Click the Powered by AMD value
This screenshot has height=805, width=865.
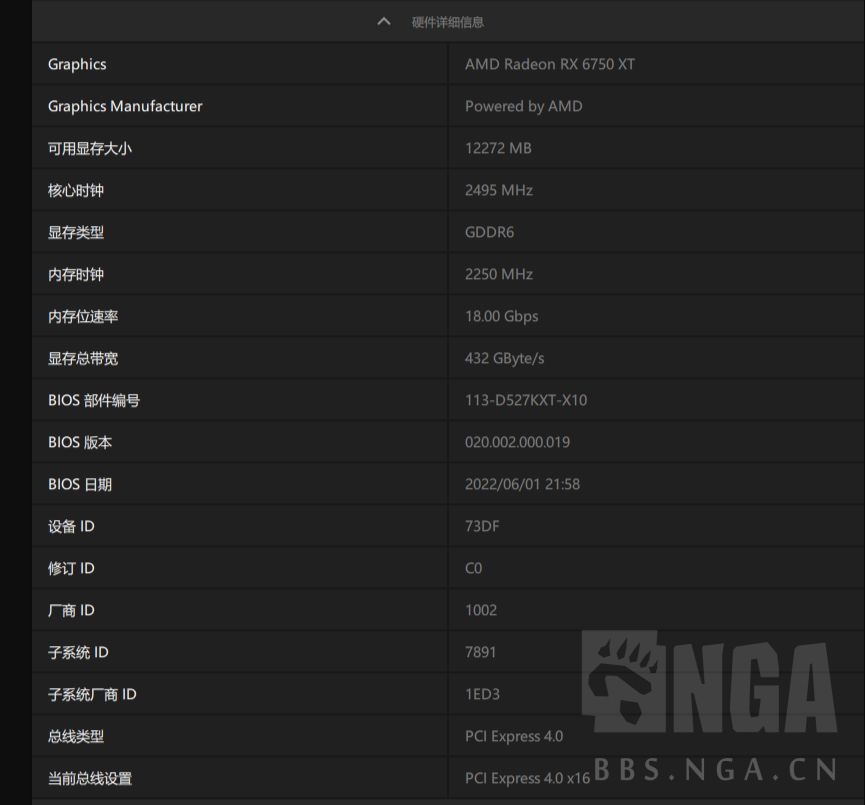(526, 105)
